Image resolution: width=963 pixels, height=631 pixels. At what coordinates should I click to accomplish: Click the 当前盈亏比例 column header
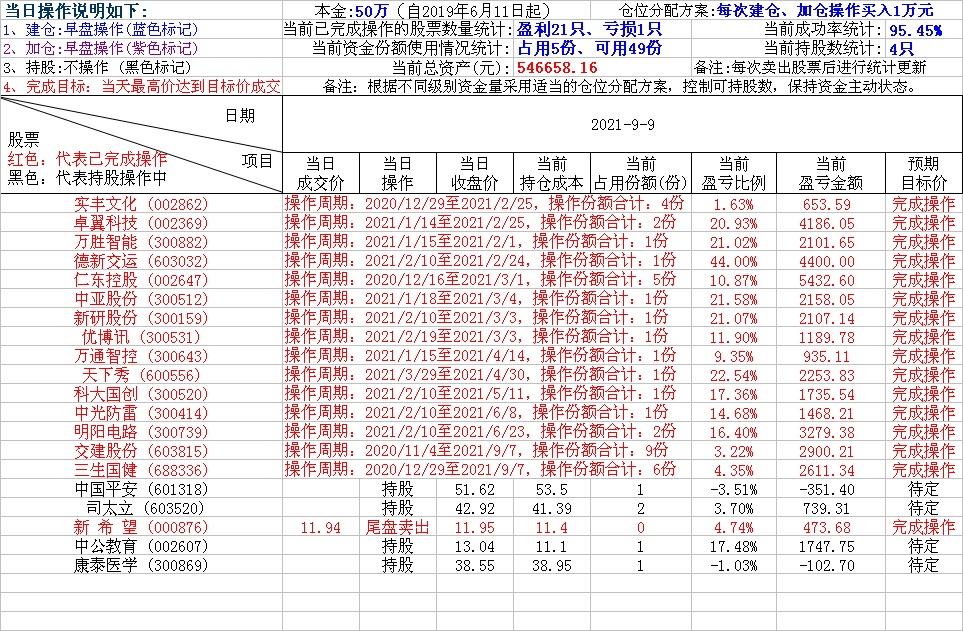(734, 173)
